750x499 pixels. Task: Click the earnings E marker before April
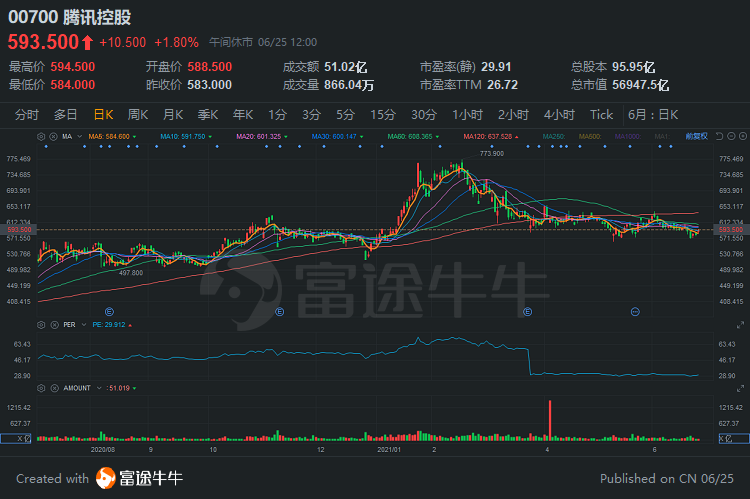tap(528, 312)
